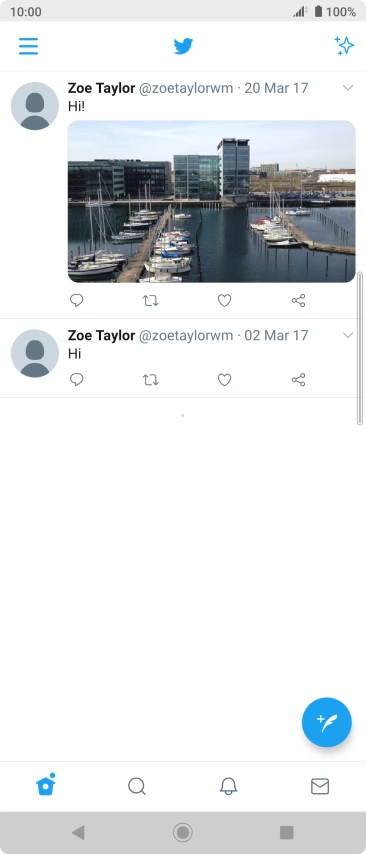Reply to the 20 Mar 17 tweet
366x854 pixels.
point(77,300)
